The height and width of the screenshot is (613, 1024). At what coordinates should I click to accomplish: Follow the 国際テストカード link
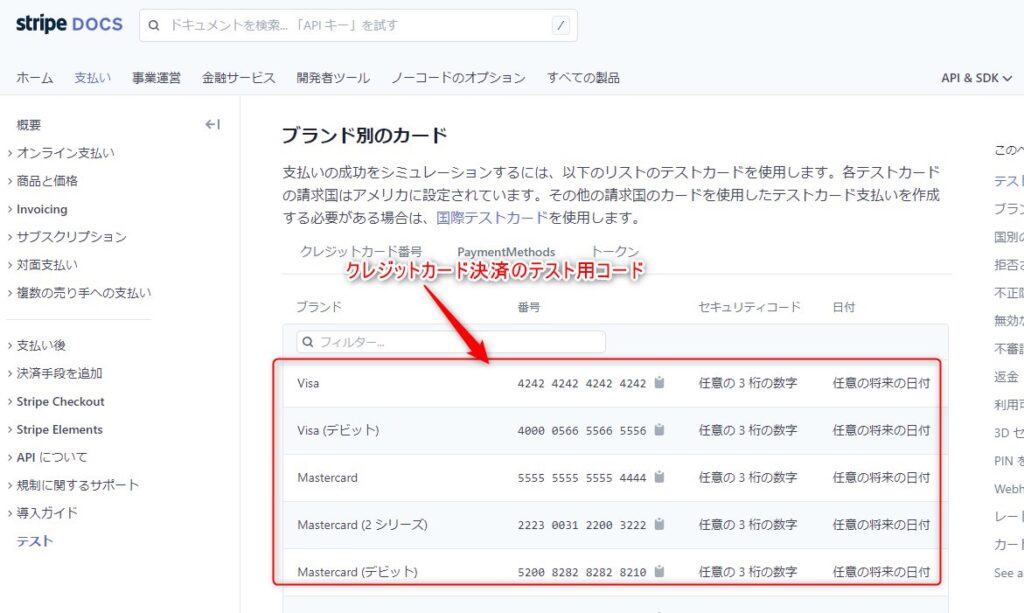[492, 217]
